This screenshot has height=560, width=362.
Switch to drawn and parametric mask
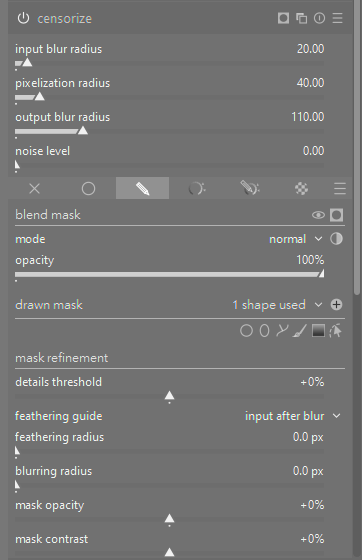coord(250,188)
